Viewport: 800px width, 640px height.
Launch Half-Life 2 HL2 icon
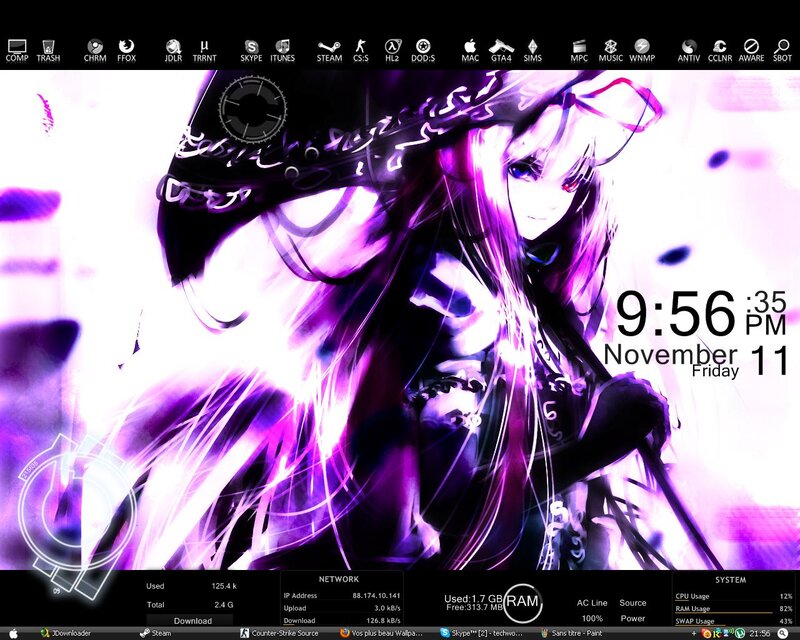point(392,51)
